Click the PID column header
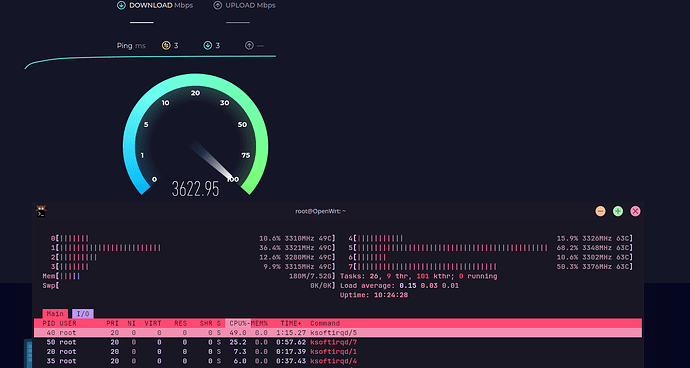690x368 pixels. tap(48, 323)
